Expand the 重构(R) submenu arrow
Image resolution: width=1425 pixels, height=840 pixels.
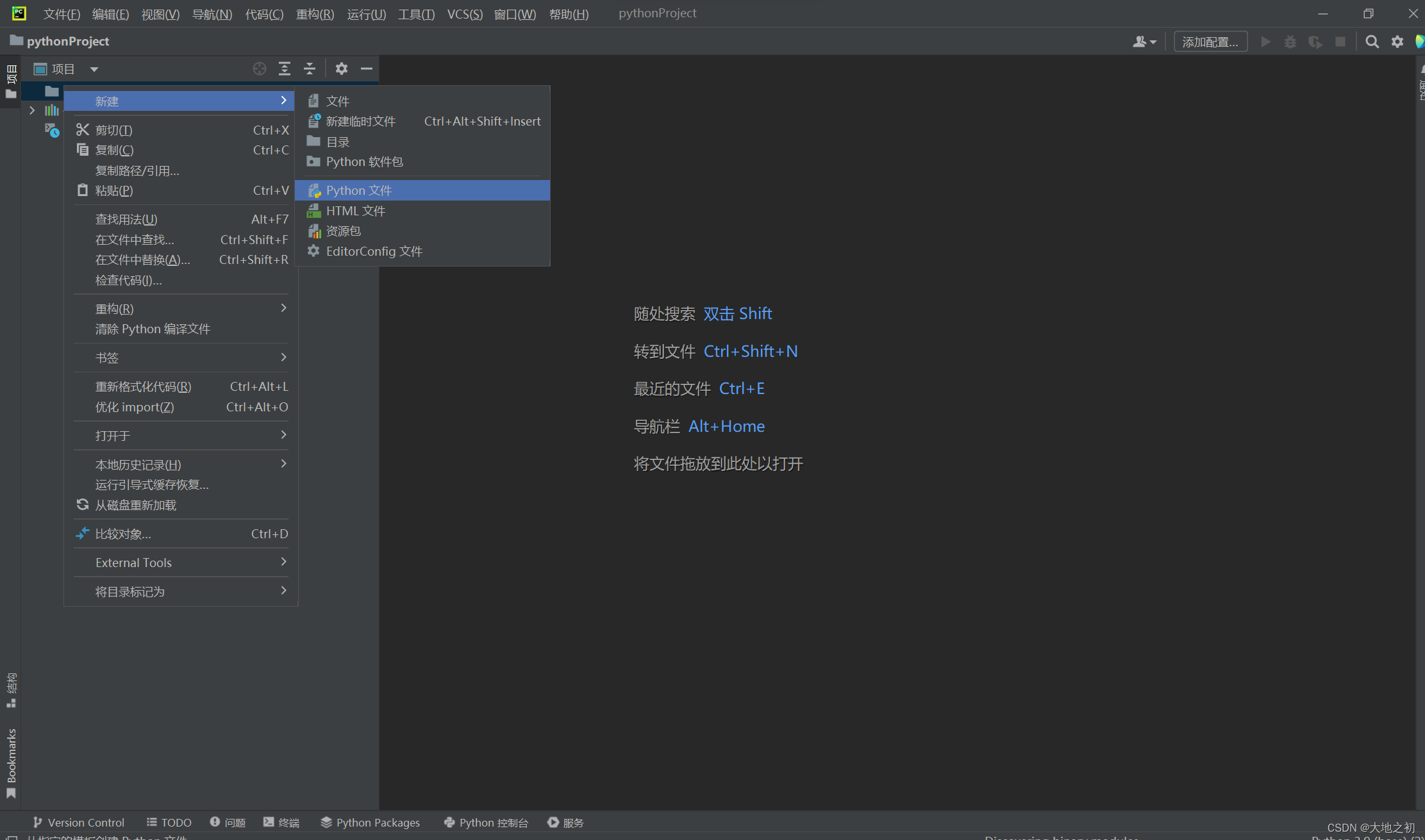(283, 308)
